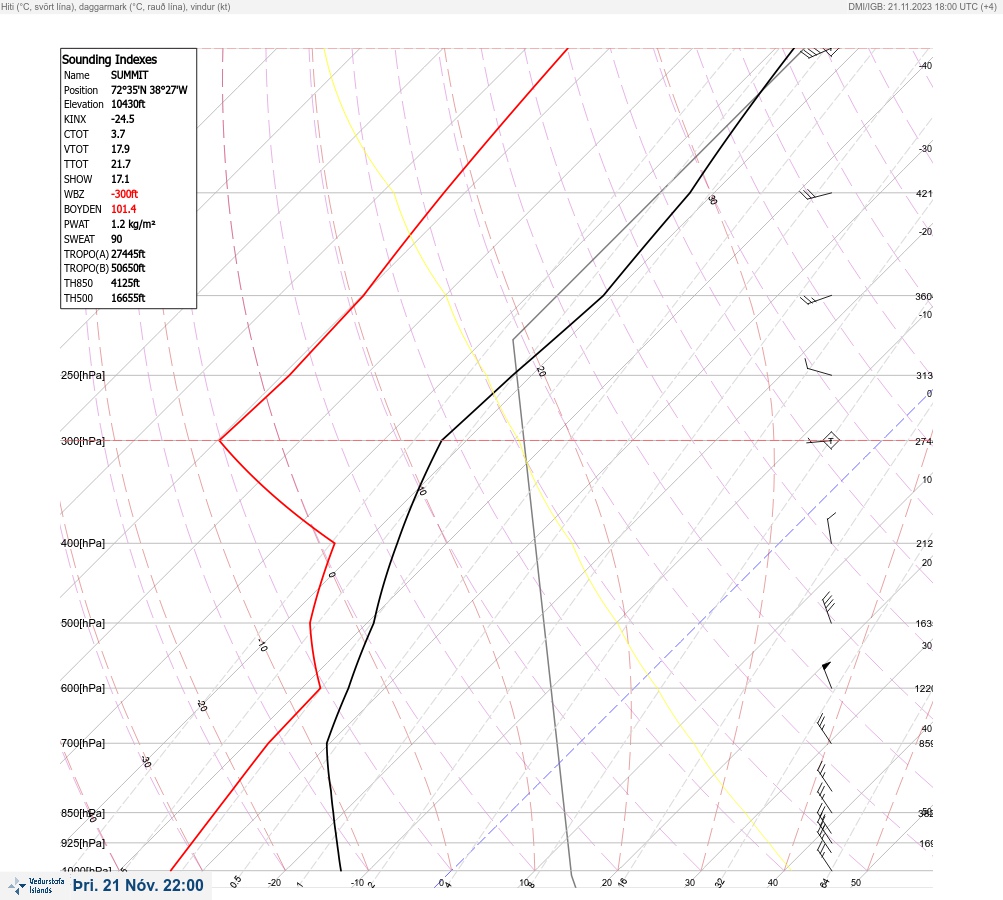Click the wind barb at 500 hPa
The height and width of the screenshot is (900, 1003).
(828, 608)
